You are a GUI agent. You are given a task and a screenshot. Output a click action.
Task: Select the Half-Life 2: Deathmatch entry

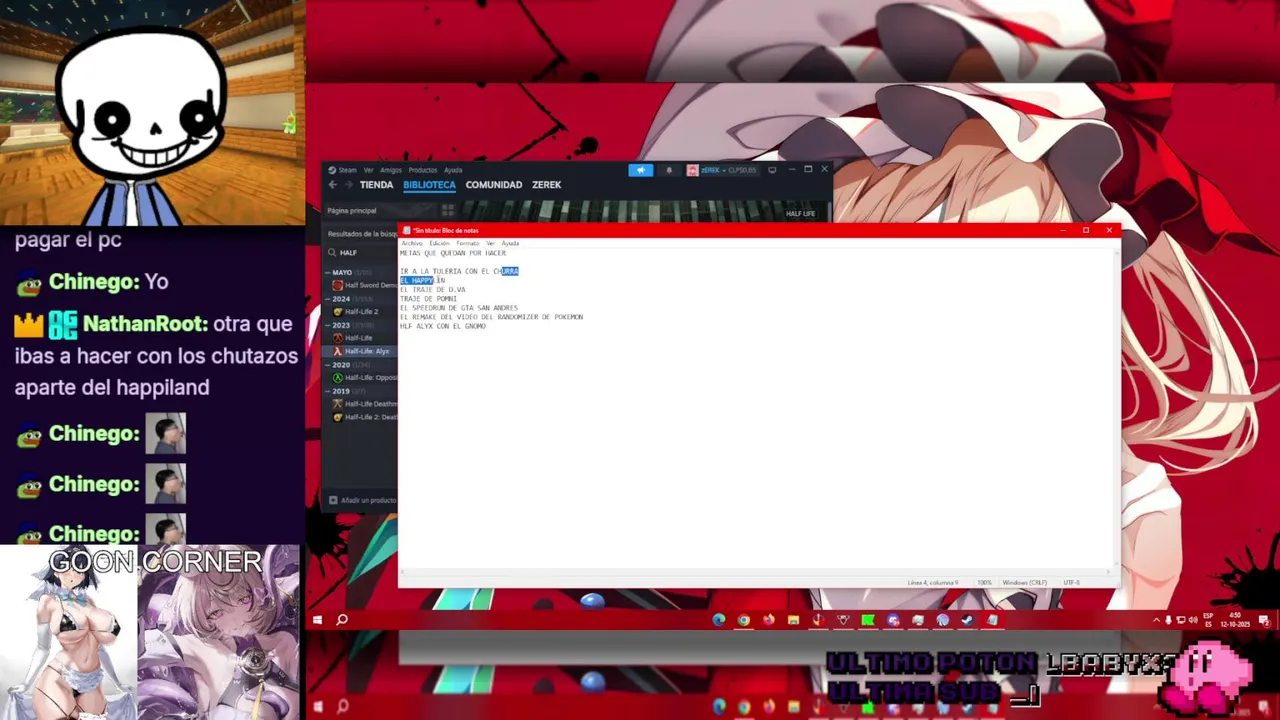coord(371,417)
